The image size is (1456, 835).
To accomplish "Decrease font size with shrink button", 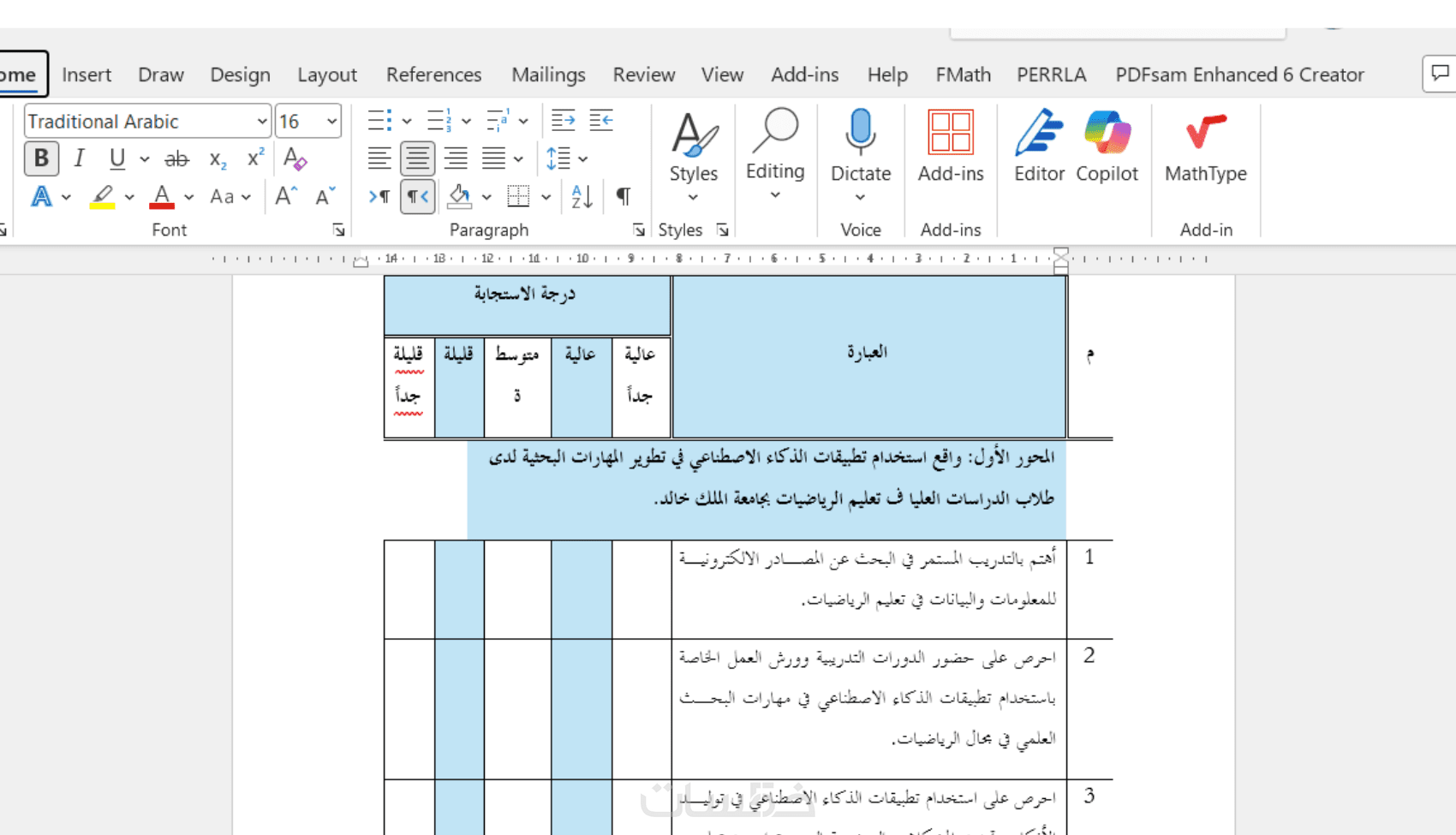I will pyautogui.click(x=325, y=197).
